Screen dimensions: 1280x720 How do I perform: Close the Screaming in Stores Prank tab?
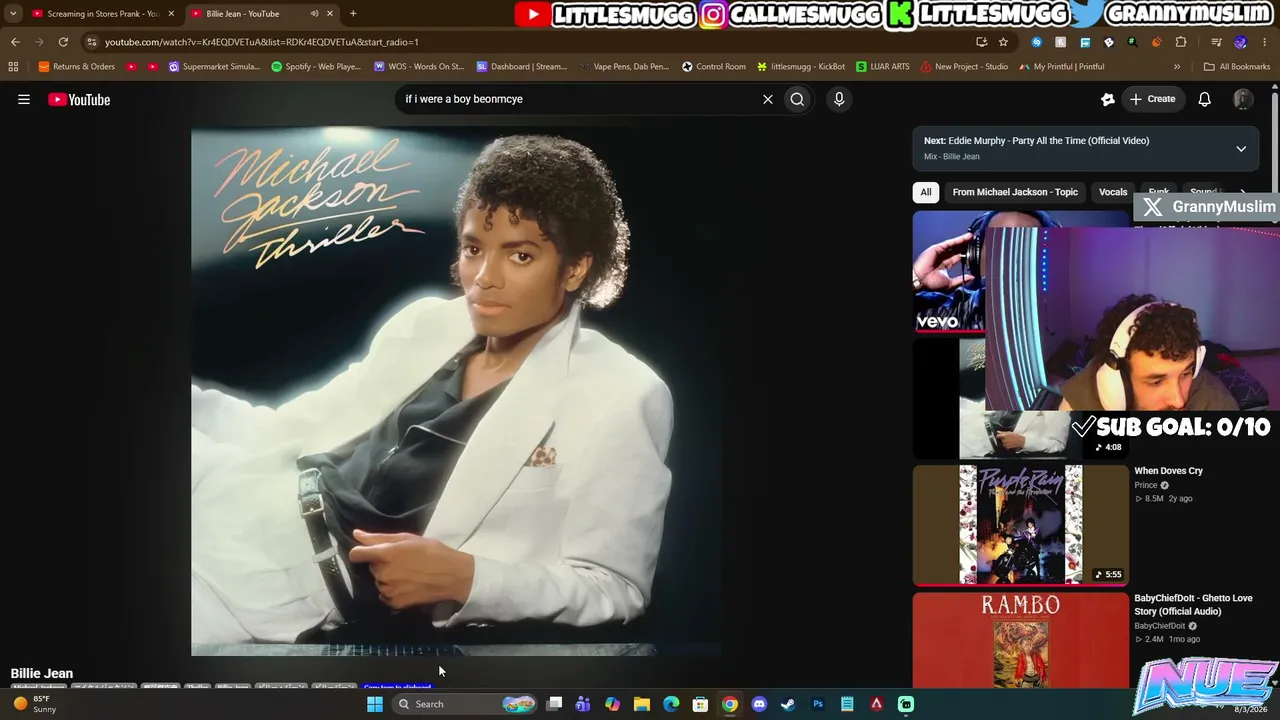(x=171, y=14)
